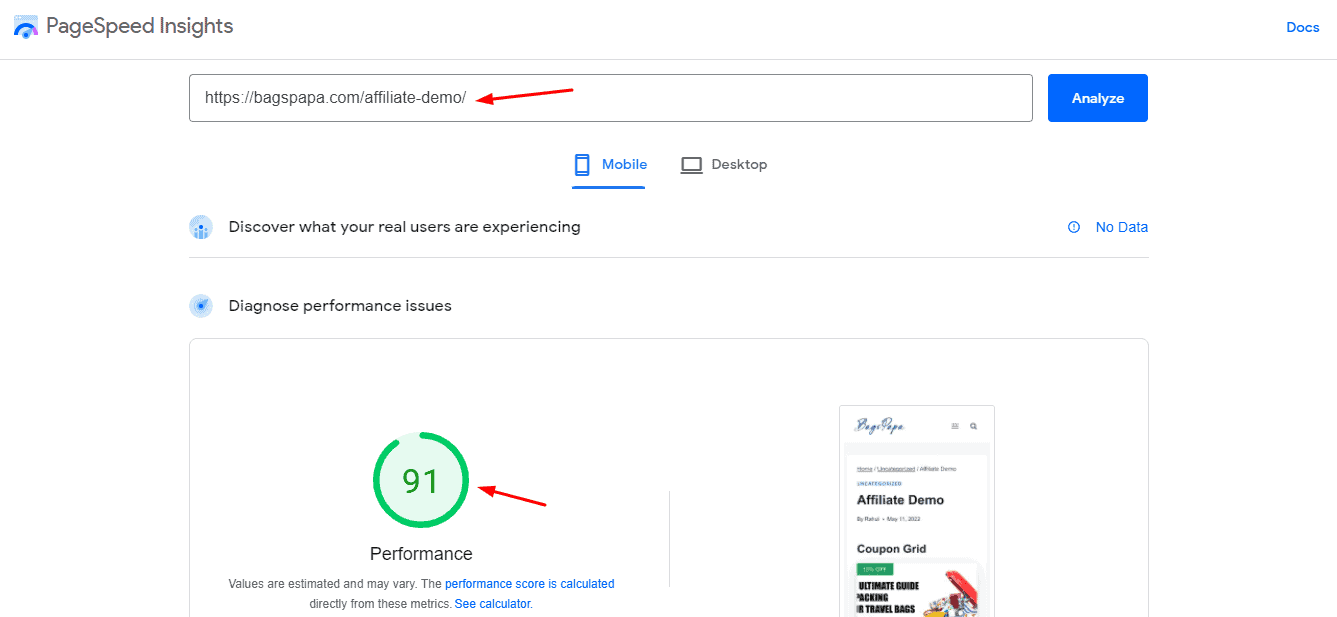This screenshot has height=617, width=1337.
Task: Click the PageSpeed Insights logo icon
Action: coord(26,27)
